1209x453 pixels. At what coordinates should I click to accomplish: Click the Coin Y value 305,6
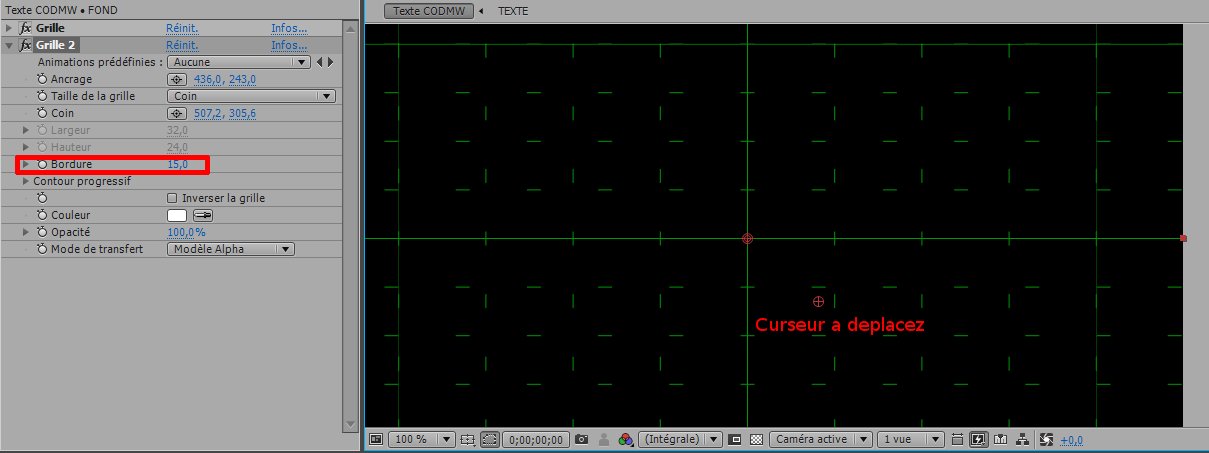point(243,113)
